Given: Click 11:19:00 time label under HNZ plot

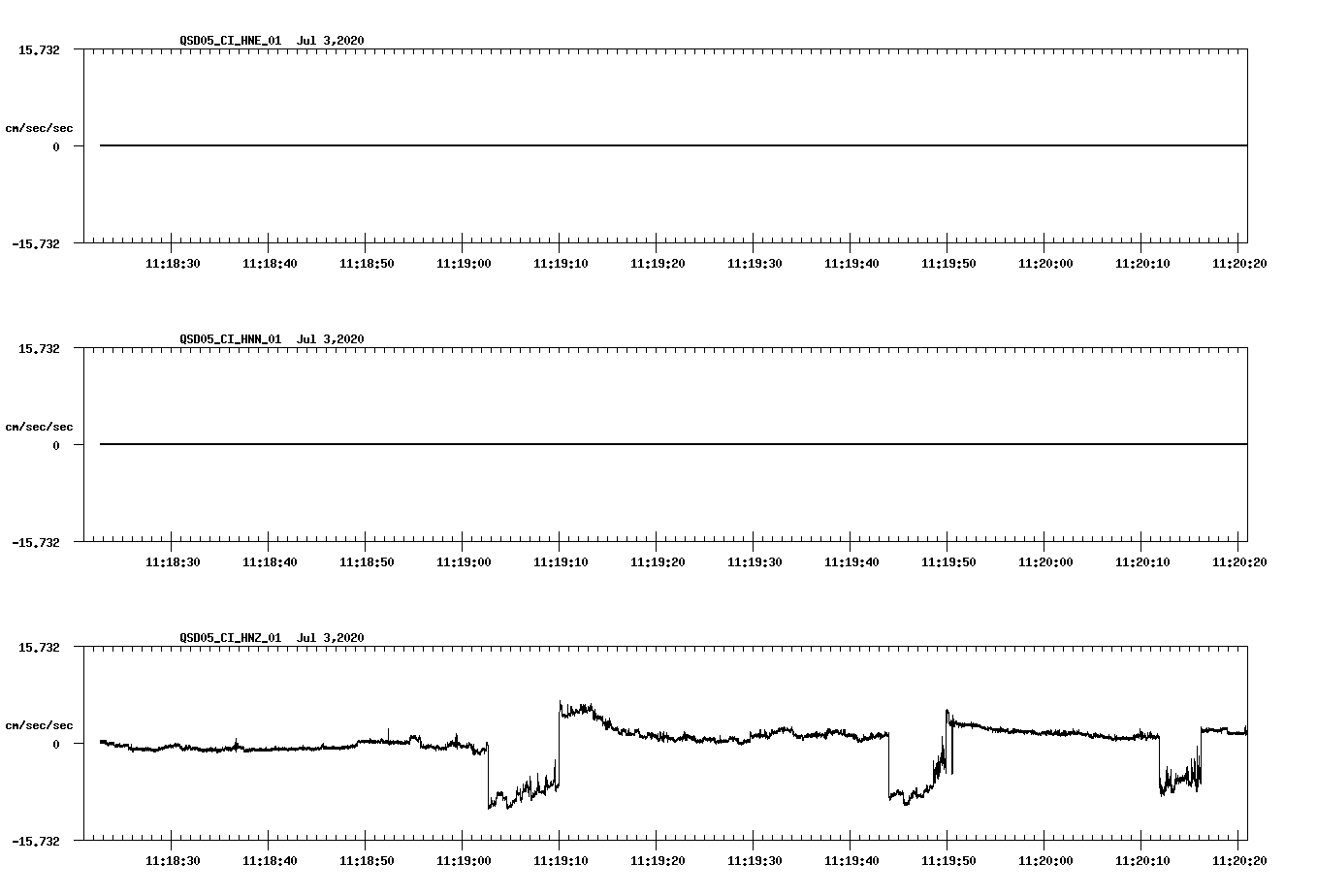Looking at the screenshot, I should (464, 860).
